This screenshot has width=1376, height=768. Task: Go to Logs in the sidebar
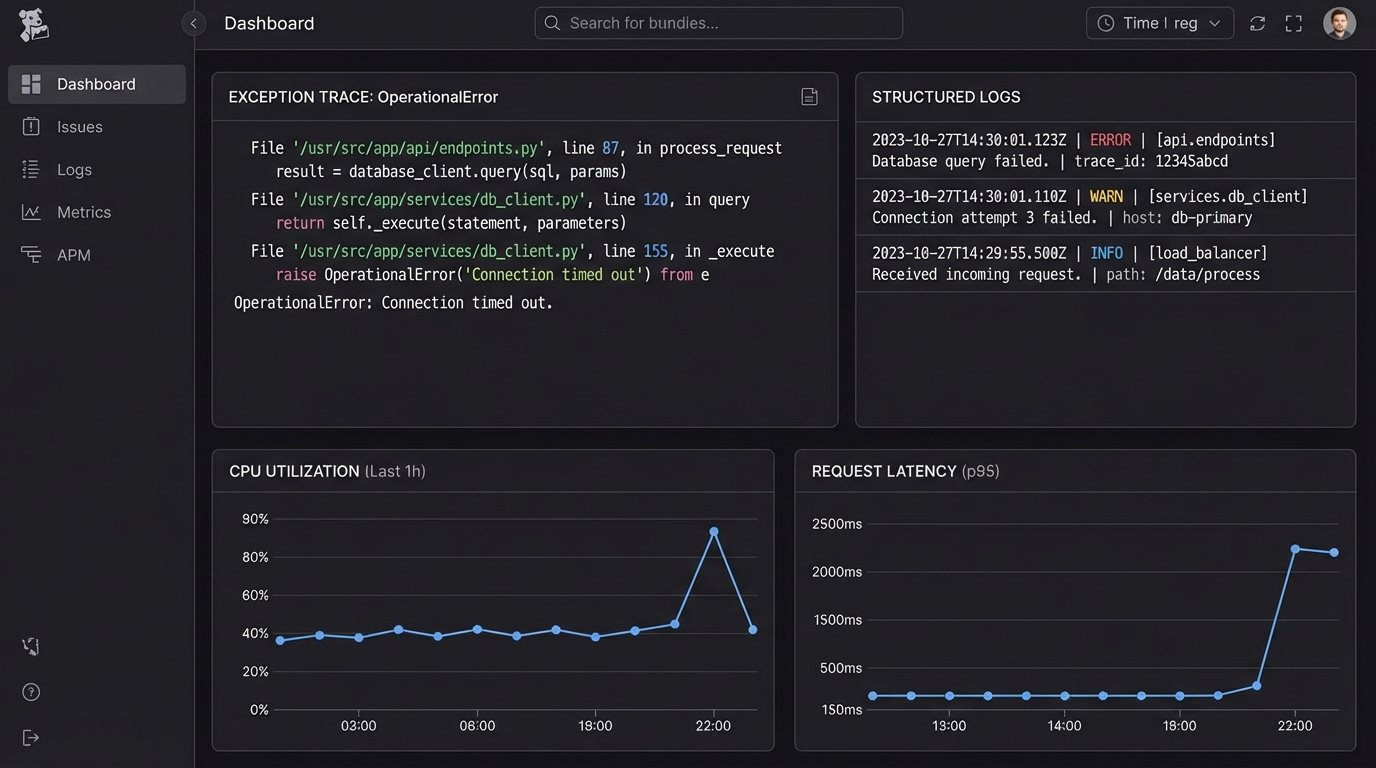(x=74, y=170)
